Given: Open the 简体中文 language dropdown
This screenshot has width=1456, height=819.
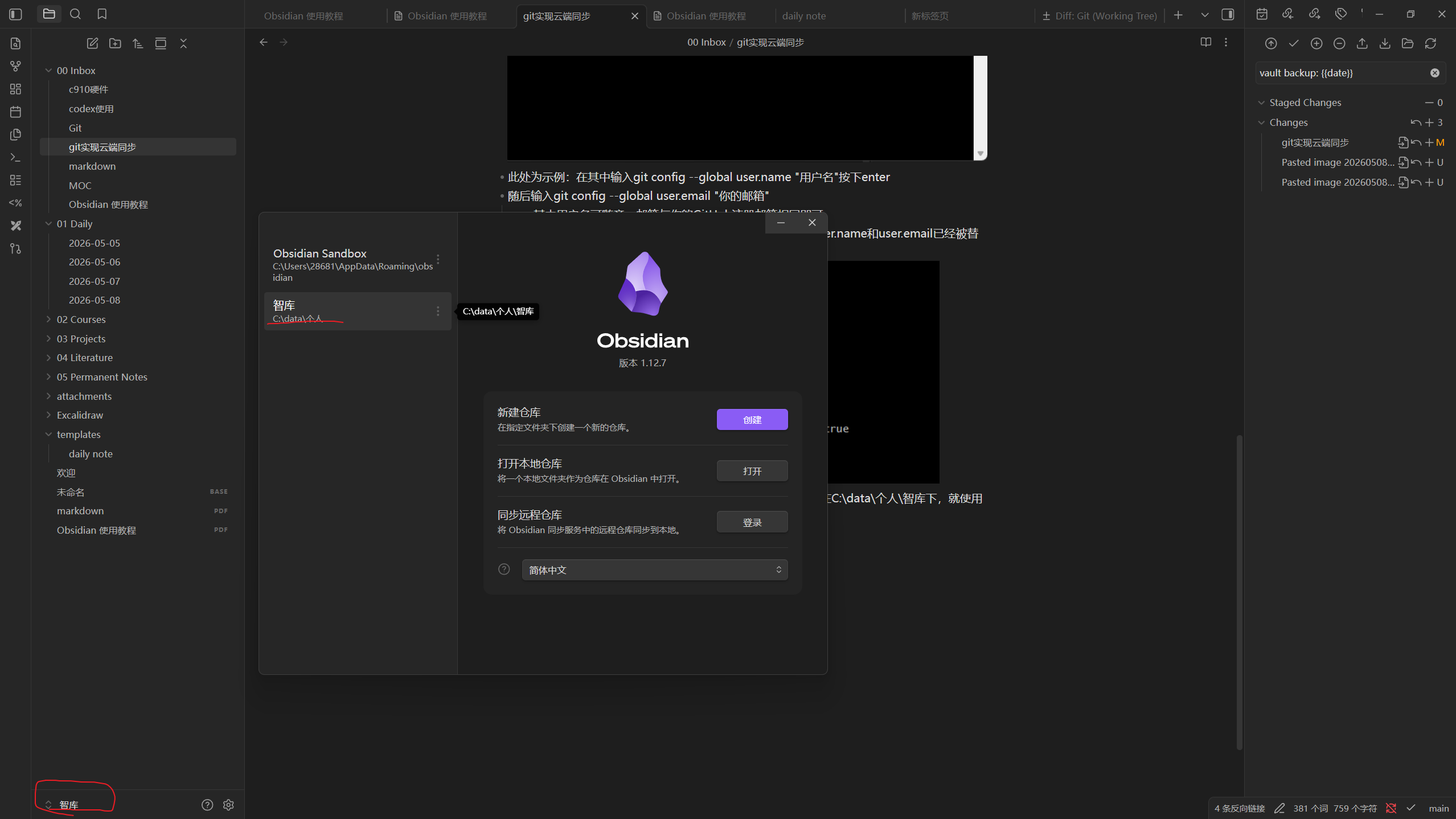Looking at the screenshot, I should tap(655, 570).
